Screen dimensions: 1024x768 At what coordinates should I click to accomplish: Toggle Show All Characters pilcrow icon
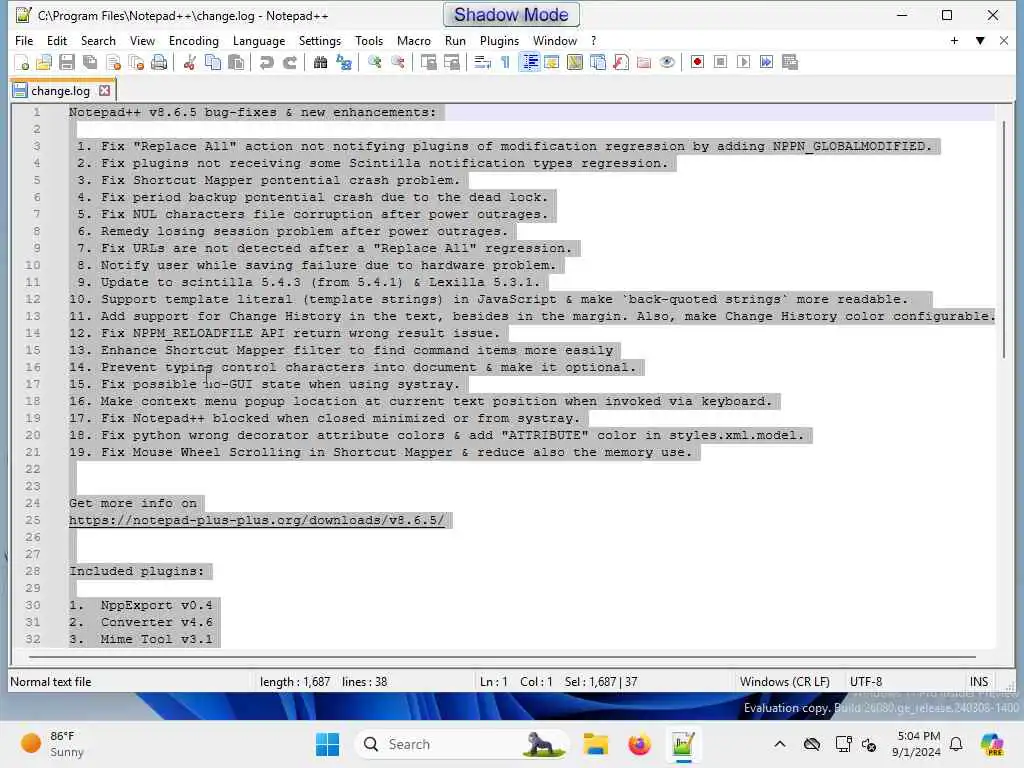point(505,63)
